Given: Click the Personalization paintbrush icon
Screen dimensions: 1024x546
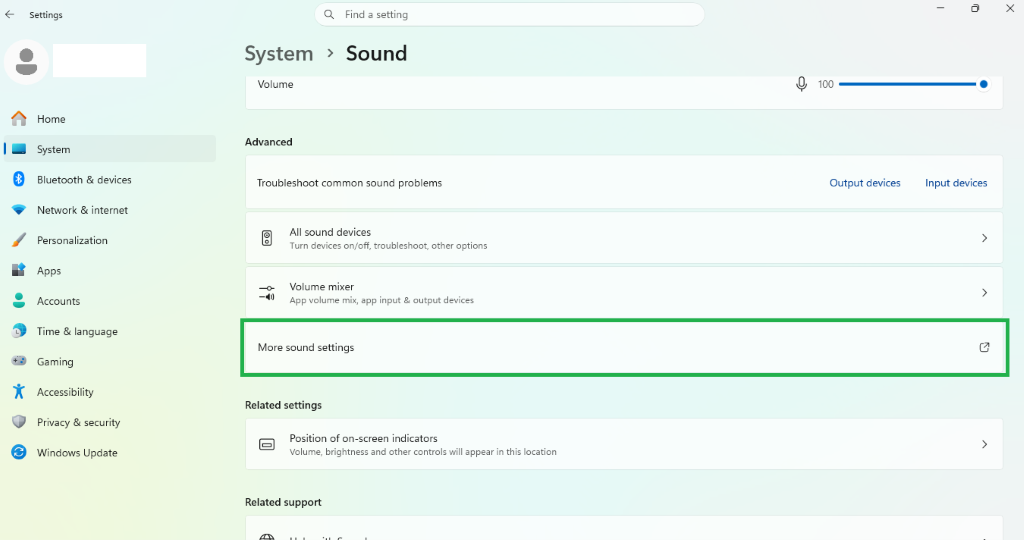Looking at the screenshot, I should click(19, 240).
